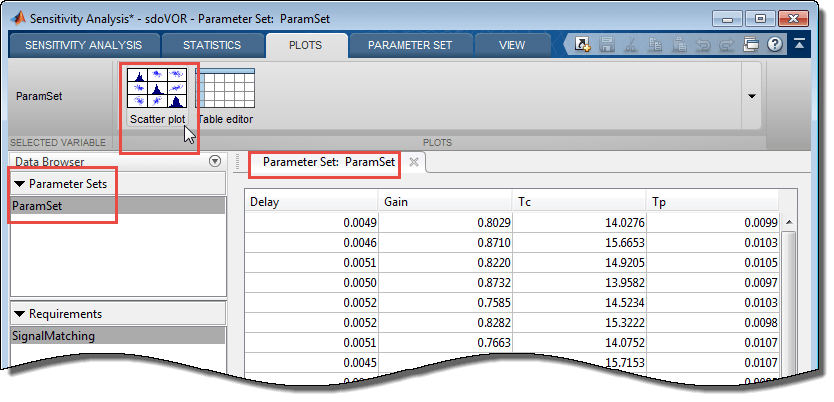The width and height of the screenshot is (834, 402).
Task: Select the Tc cell 14.0276
Action: pyautogui.click(x=579, y=223)
